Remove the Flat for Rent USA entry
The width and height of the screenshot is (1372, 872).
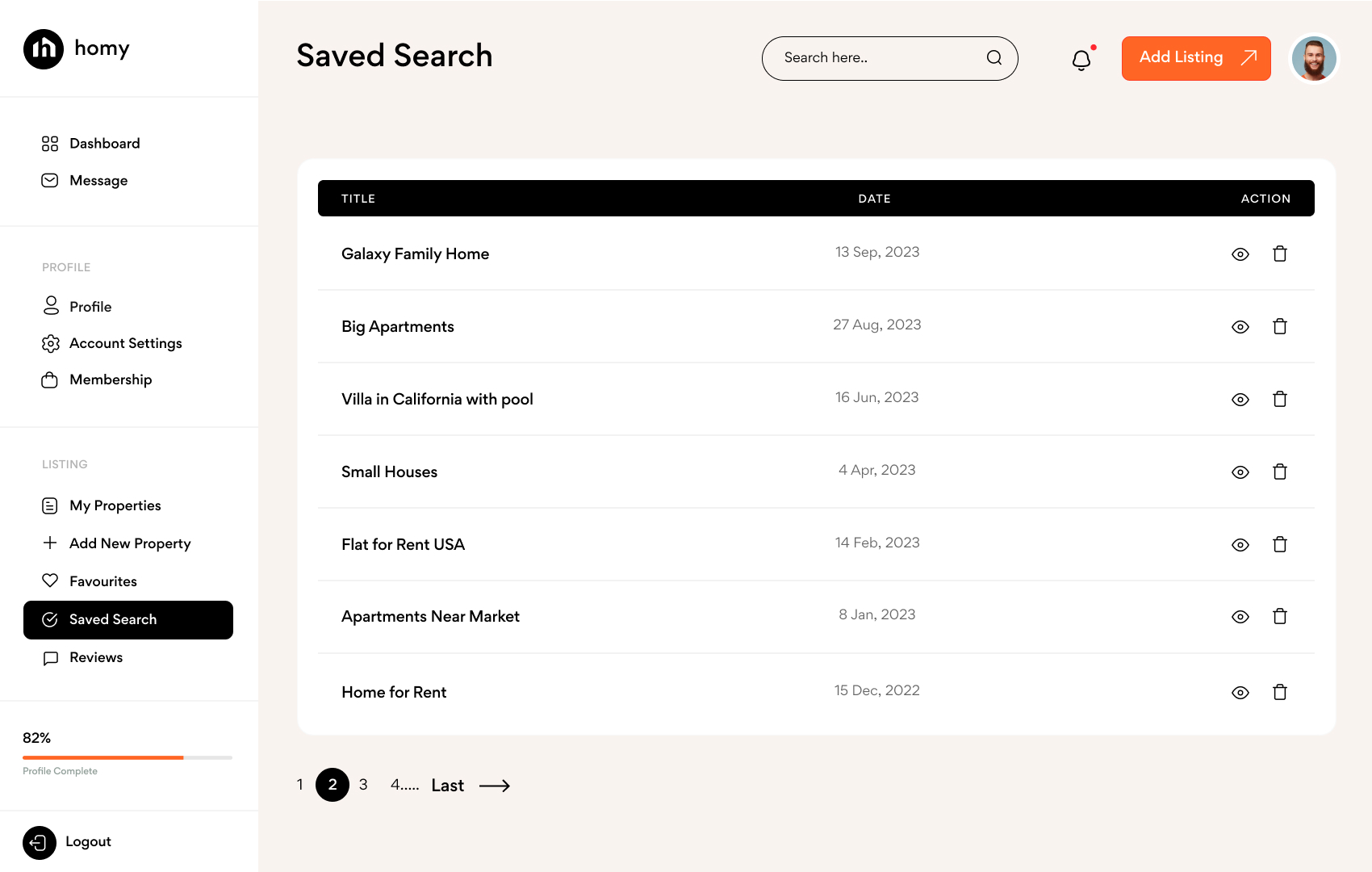[x=1280, y=544]
